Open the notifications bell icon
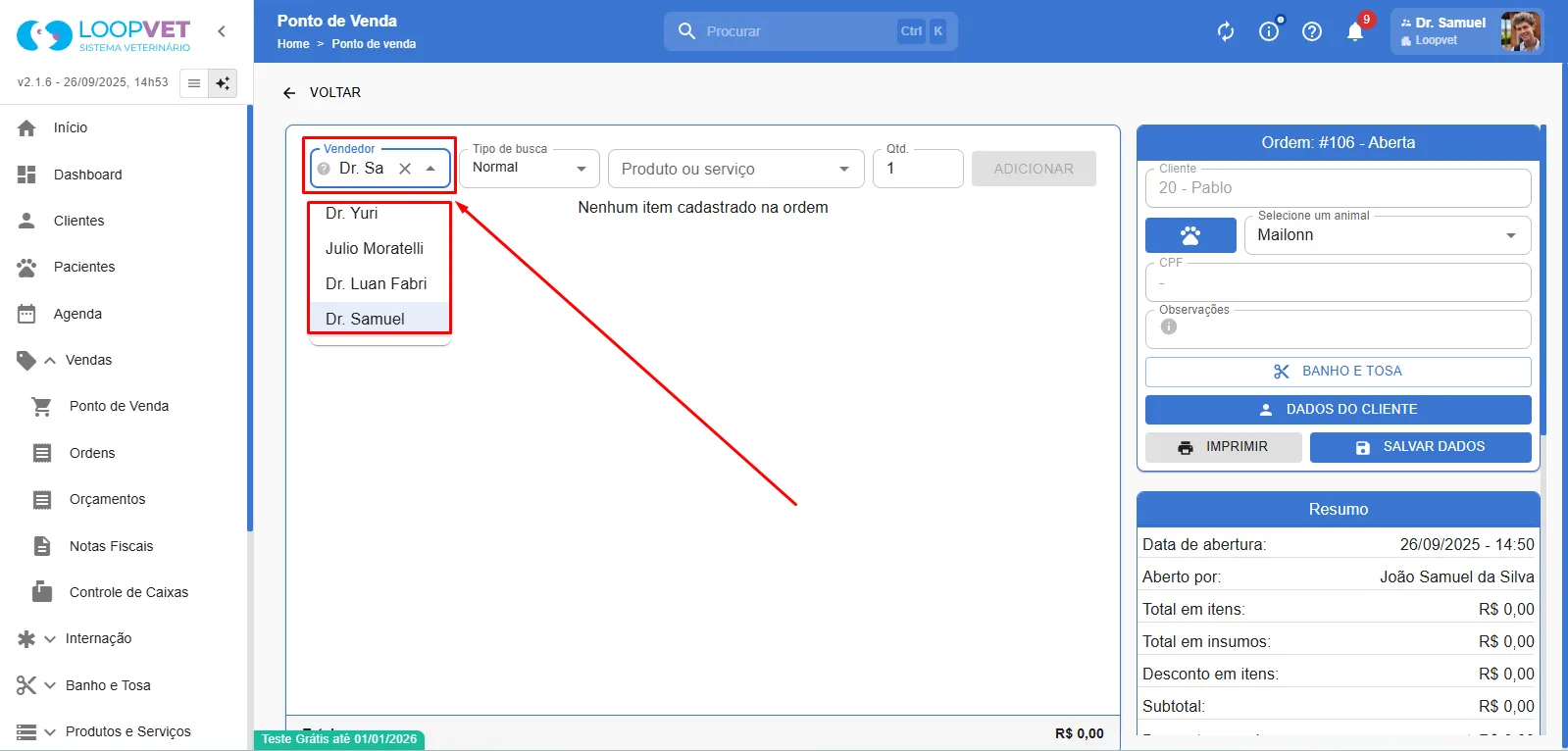This screenshot has width=1568, height=751. 1354,31
